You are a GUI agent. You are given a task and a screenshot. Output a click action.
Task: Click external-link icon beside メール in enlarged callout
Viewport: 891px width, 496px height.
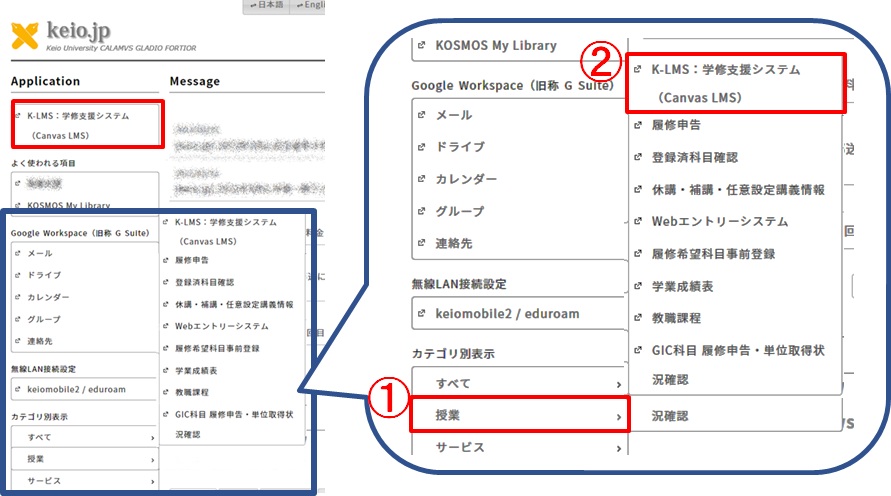tap(421, 116)
